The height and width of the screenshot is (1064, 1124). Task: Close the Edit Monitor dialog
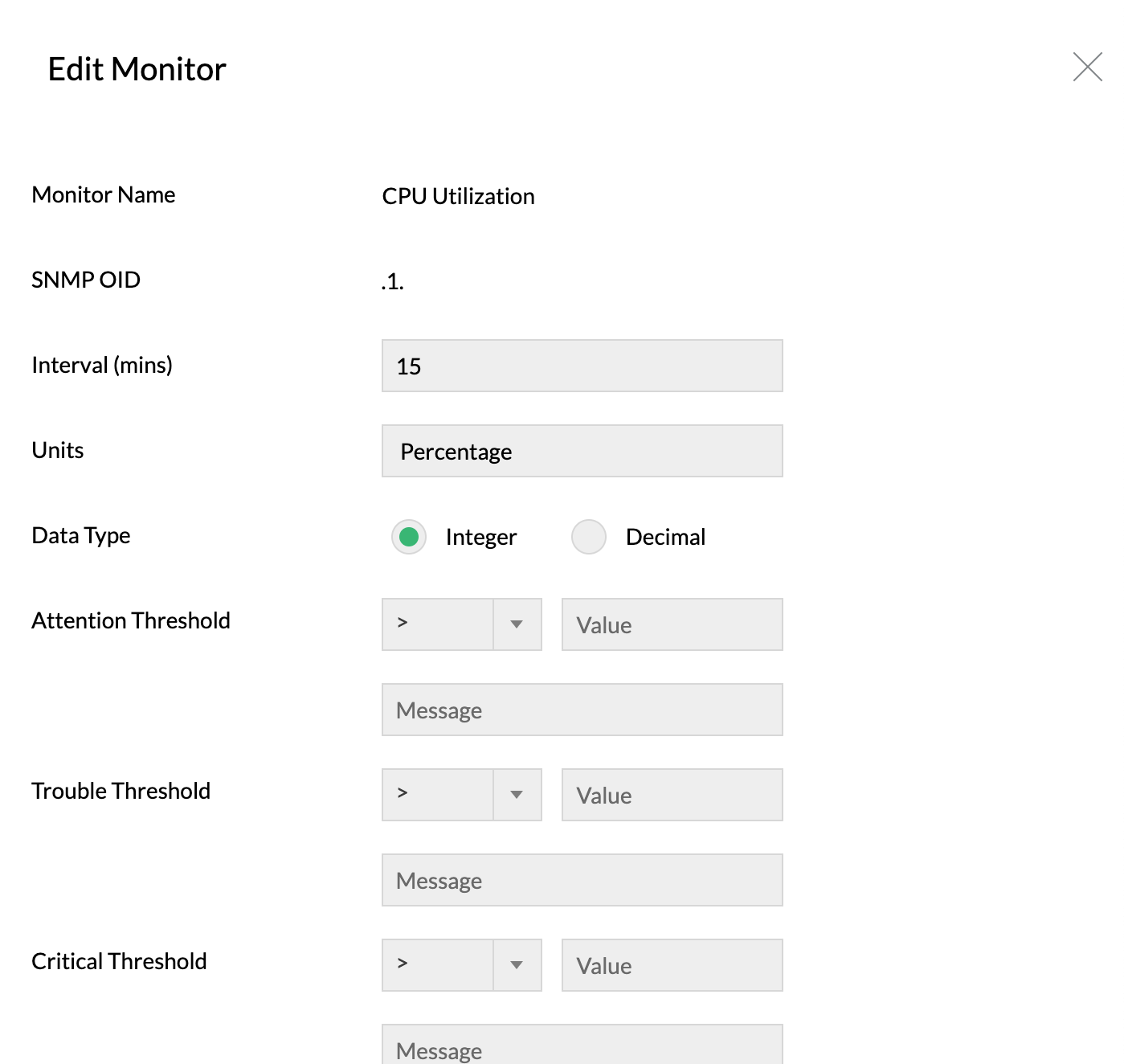(x=1088, y=68)
